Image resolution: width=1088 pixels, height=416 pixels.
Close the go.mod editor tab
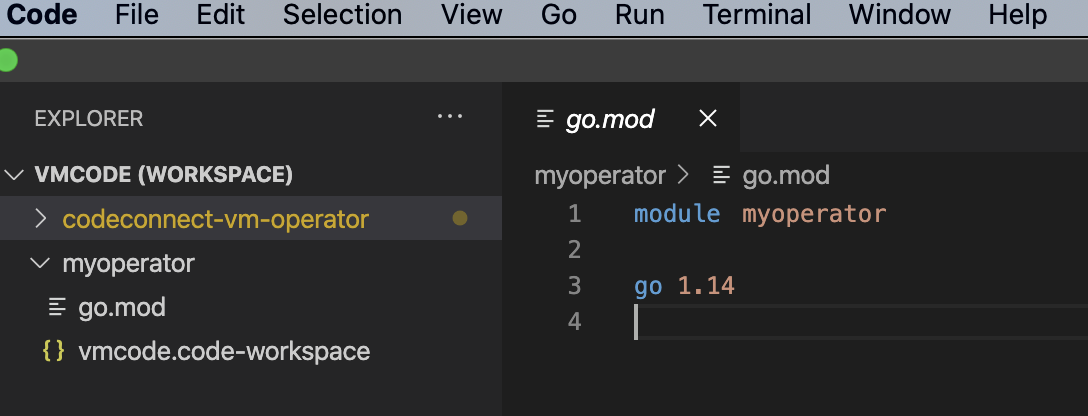click(707, 119)
